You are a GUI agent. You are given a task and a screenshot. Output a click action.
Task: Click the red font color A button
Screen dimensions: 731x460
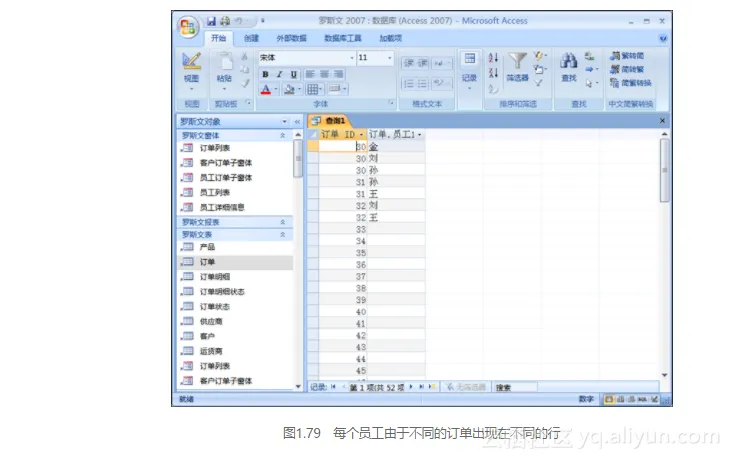click(x=266, y=89)
